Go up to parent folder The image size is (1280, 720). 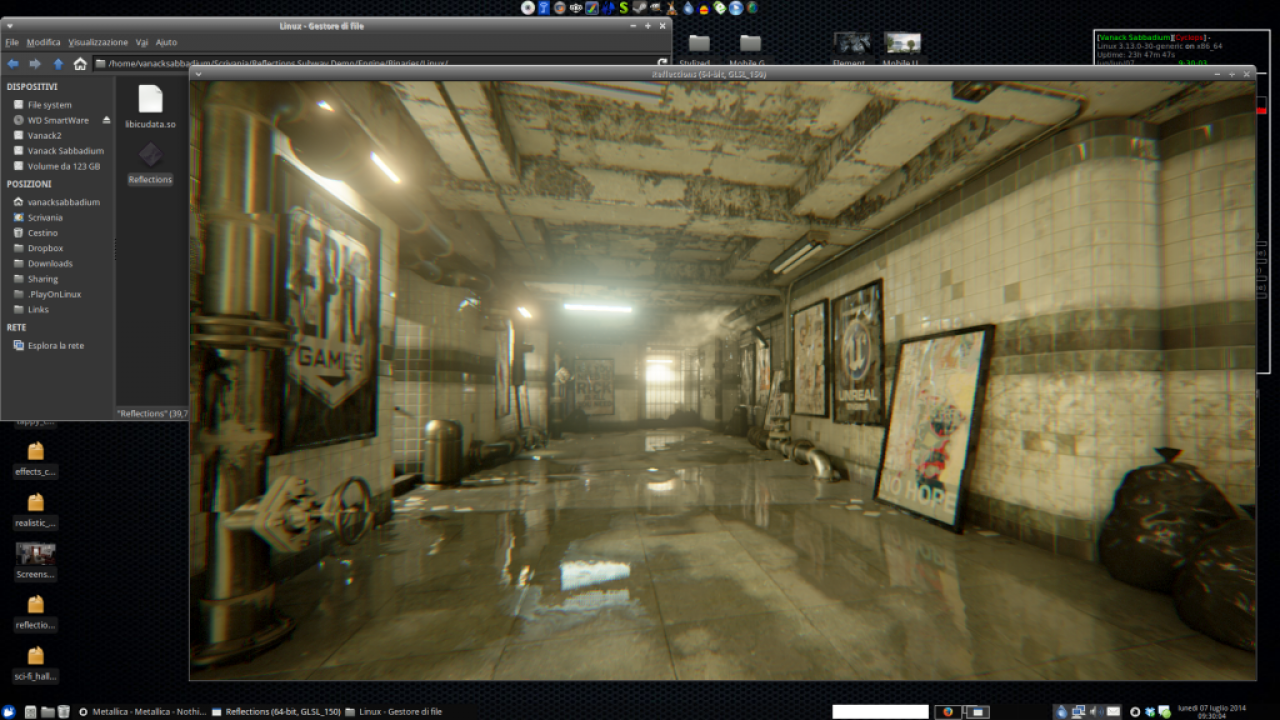click(58, 63)
